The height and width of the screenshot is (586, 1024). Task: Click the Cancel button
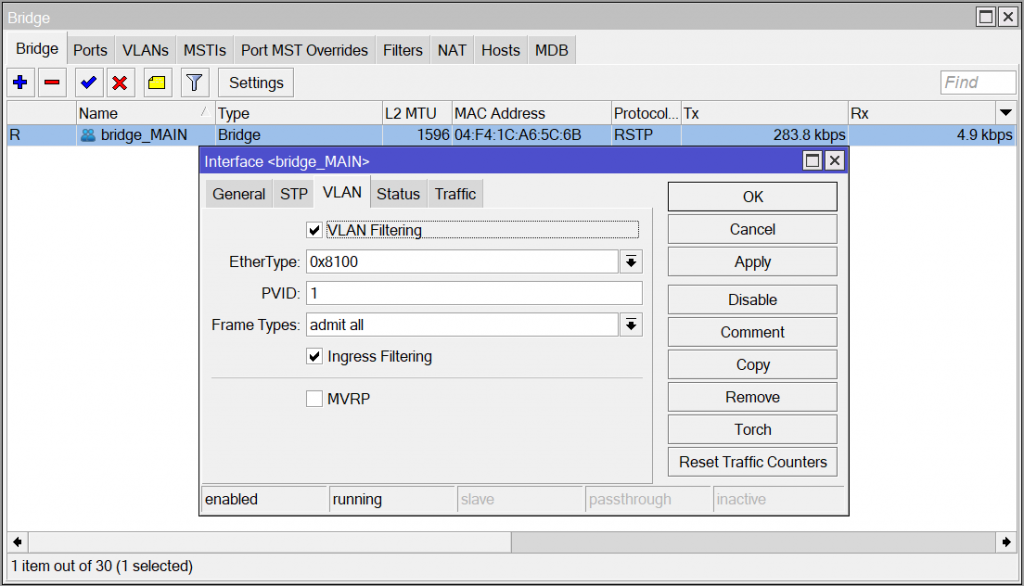[752, 229]
